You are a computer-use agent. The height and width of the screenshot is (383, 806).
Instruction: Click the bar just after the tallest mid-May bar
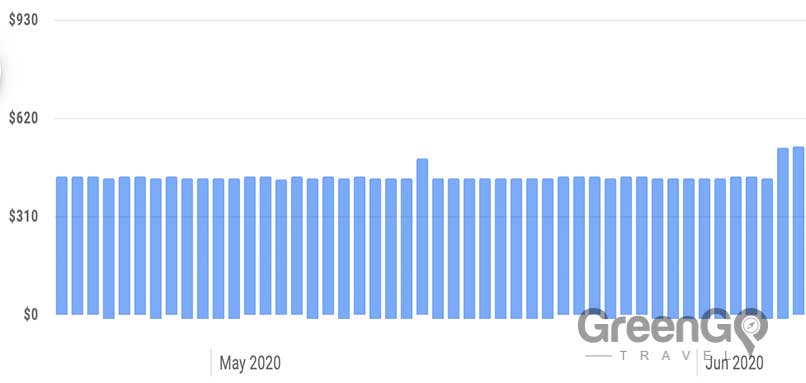[x=438, y=249]
